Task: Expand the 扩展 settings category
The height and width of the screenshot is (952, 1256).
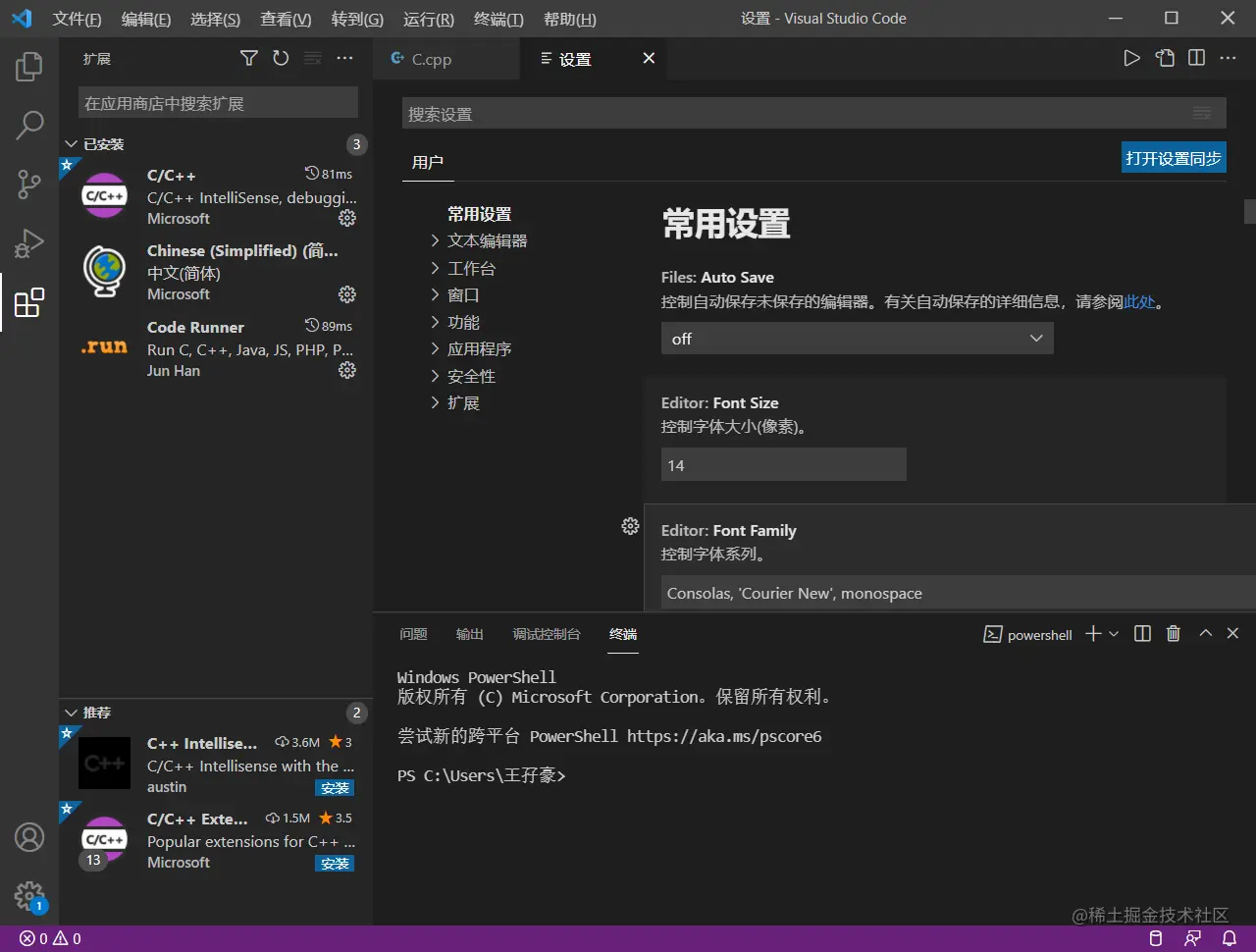Action: (x=435, y=402)
